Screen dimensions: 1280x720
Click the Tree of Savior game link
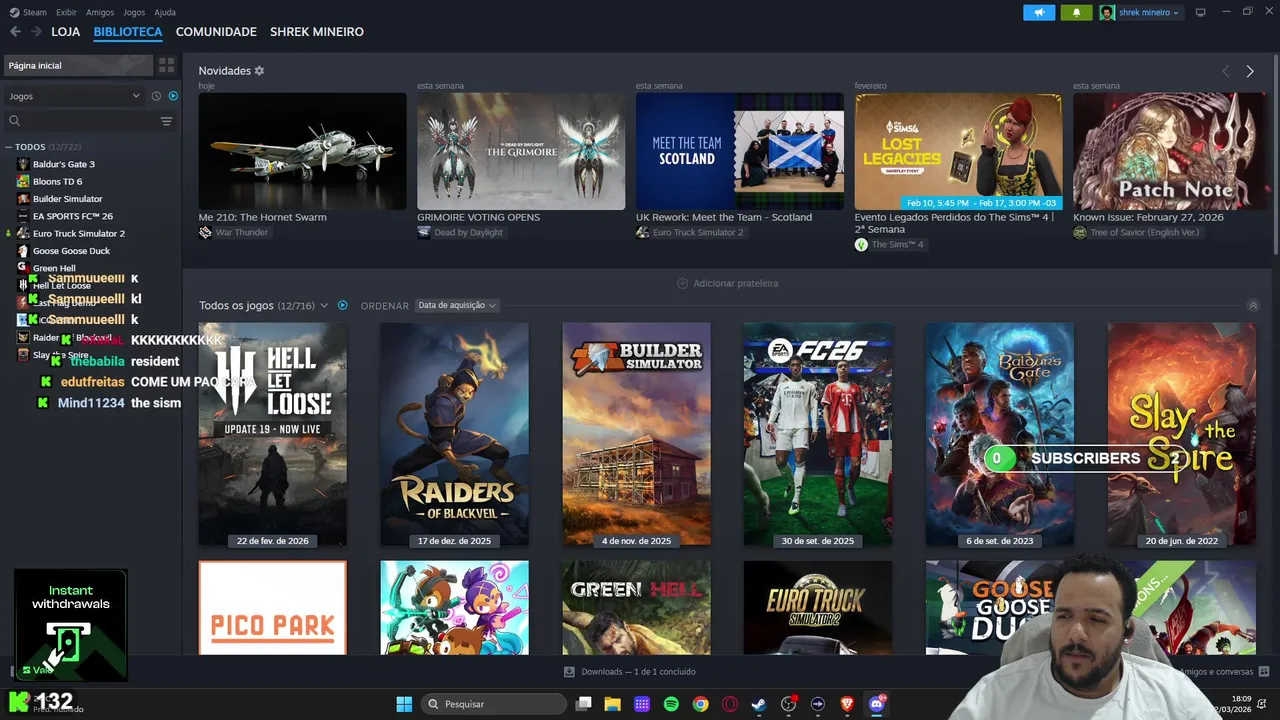click(x=1144, y=232)
